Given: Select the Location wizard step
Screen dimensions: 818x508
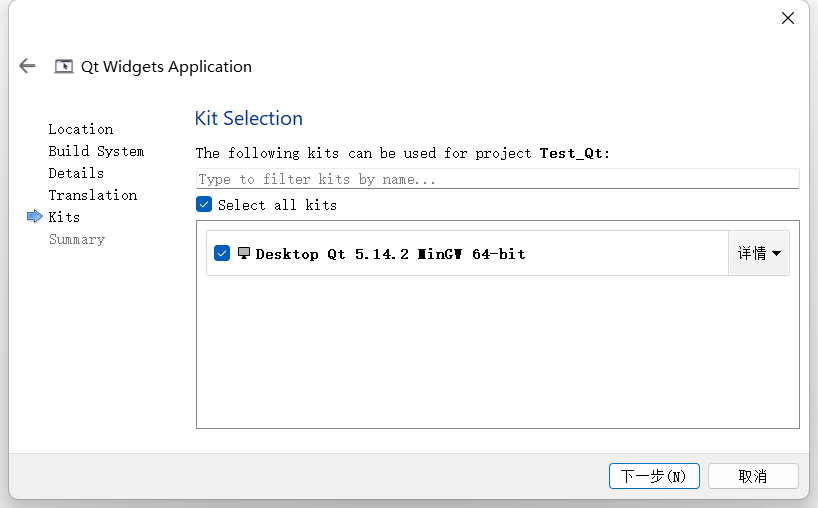Looking at the screenshot, I should [x=81, y=129].
